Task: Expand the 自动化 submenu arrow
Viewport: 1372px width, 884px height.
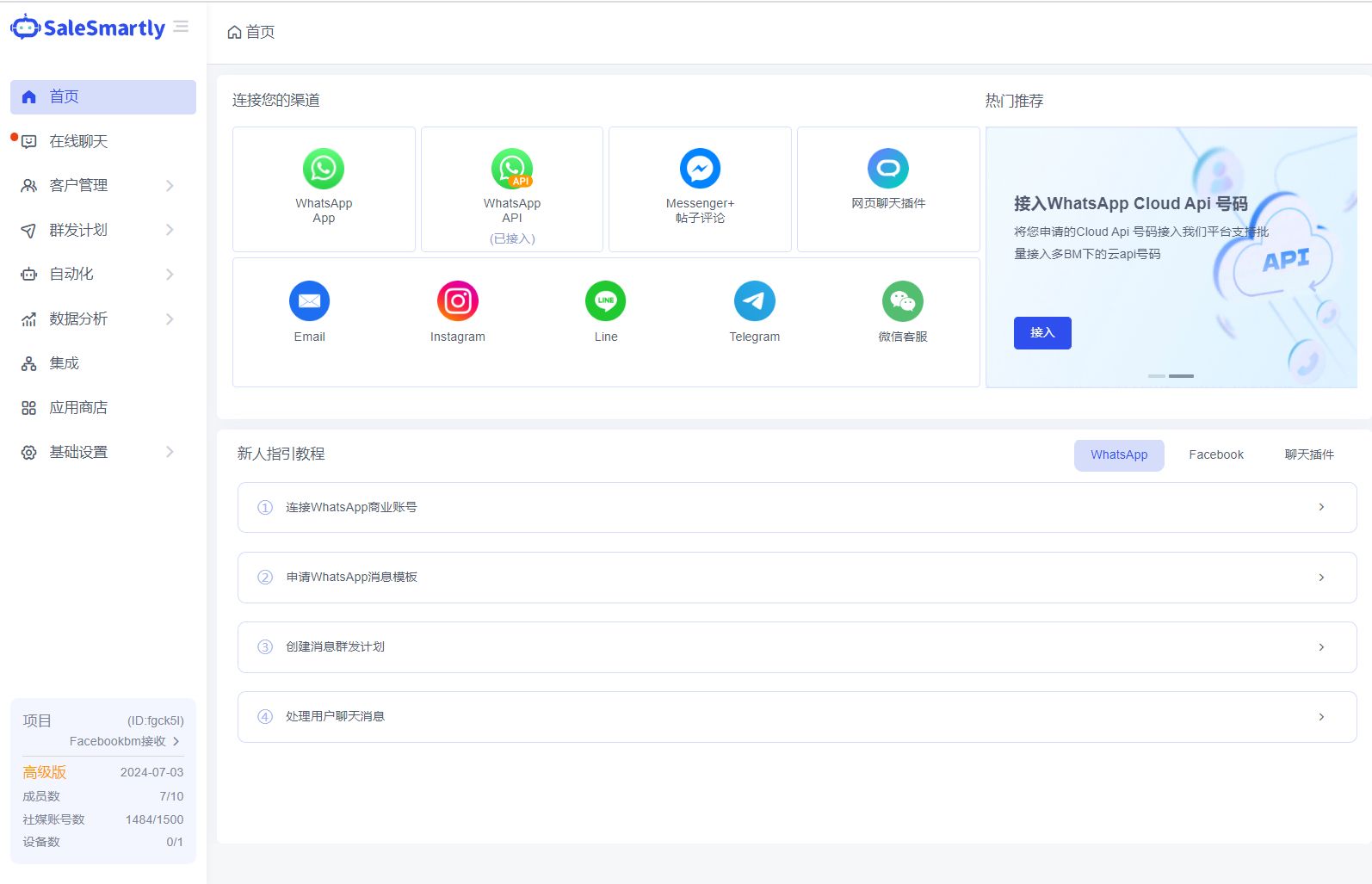Action: (x=170, y=275)
